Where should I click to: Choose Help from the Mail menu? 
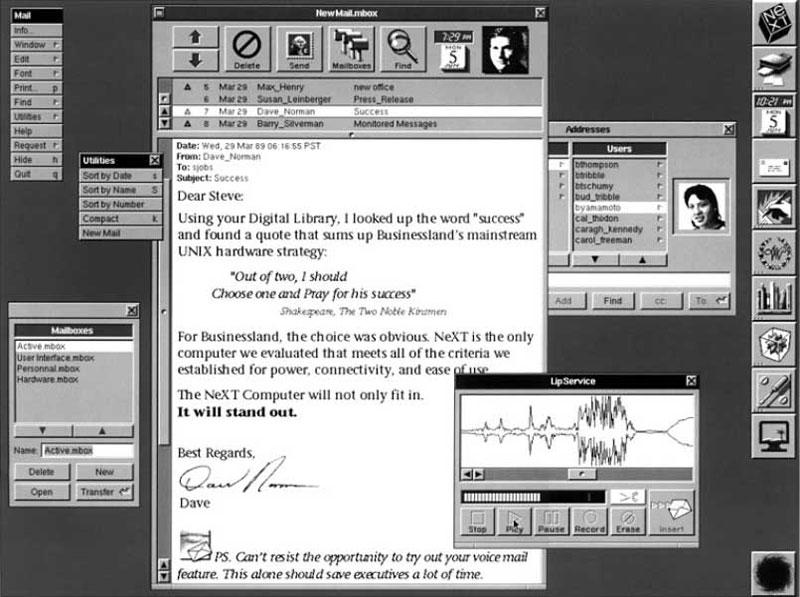(36, 131)
